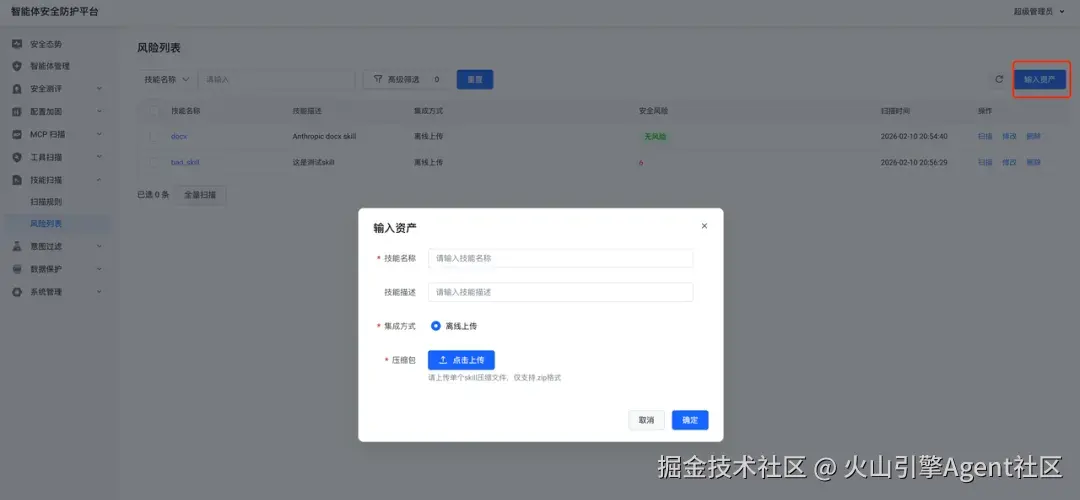Click the 重置 button
This screenshot has width=1080, height=500.
click(475, 79)
